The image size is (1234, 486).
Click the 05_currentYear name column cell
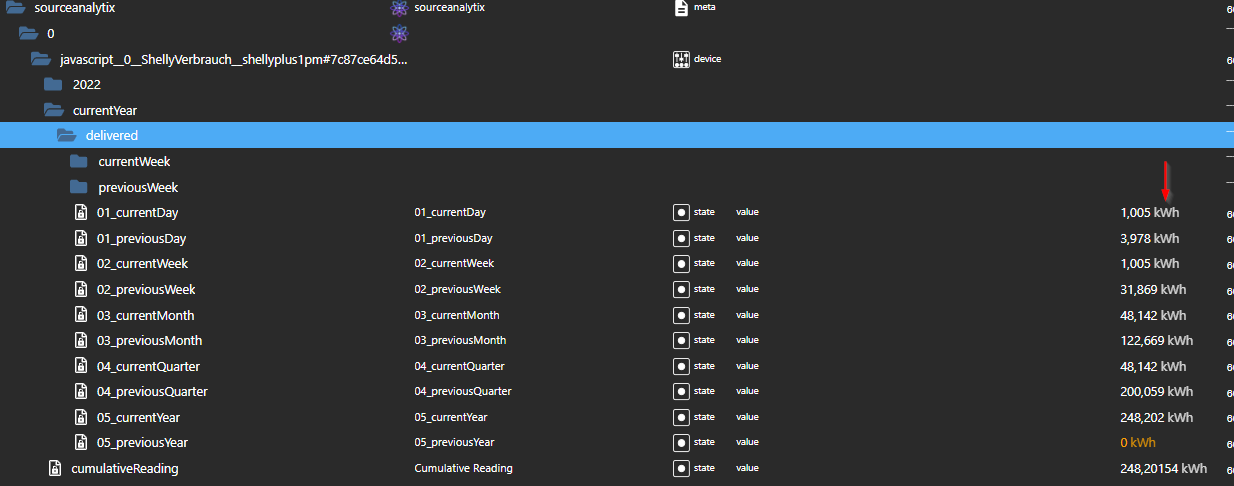(451, 417)
